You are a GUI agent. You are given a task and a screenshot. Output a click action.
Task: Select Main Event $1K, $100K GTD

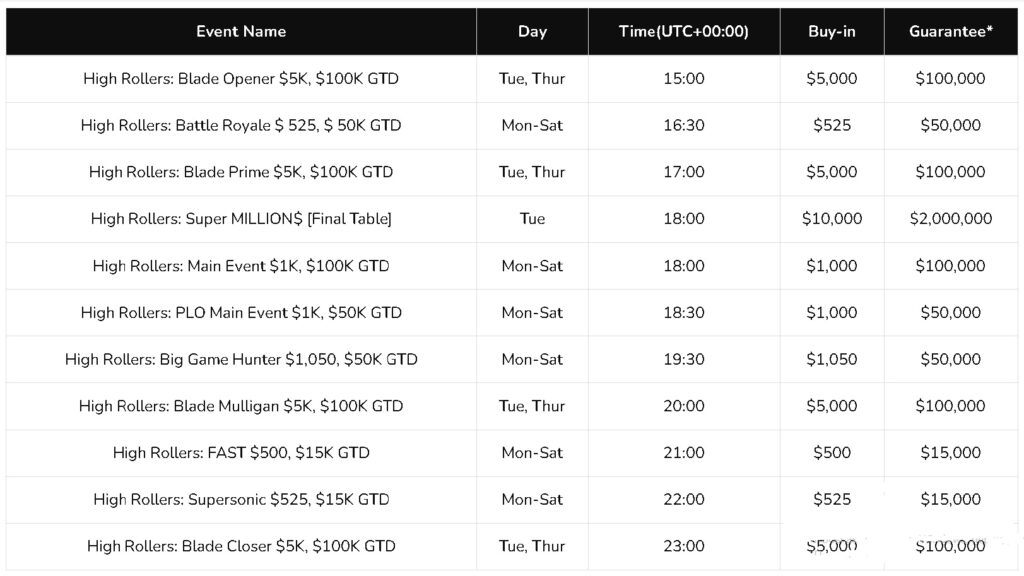(241, 265)
